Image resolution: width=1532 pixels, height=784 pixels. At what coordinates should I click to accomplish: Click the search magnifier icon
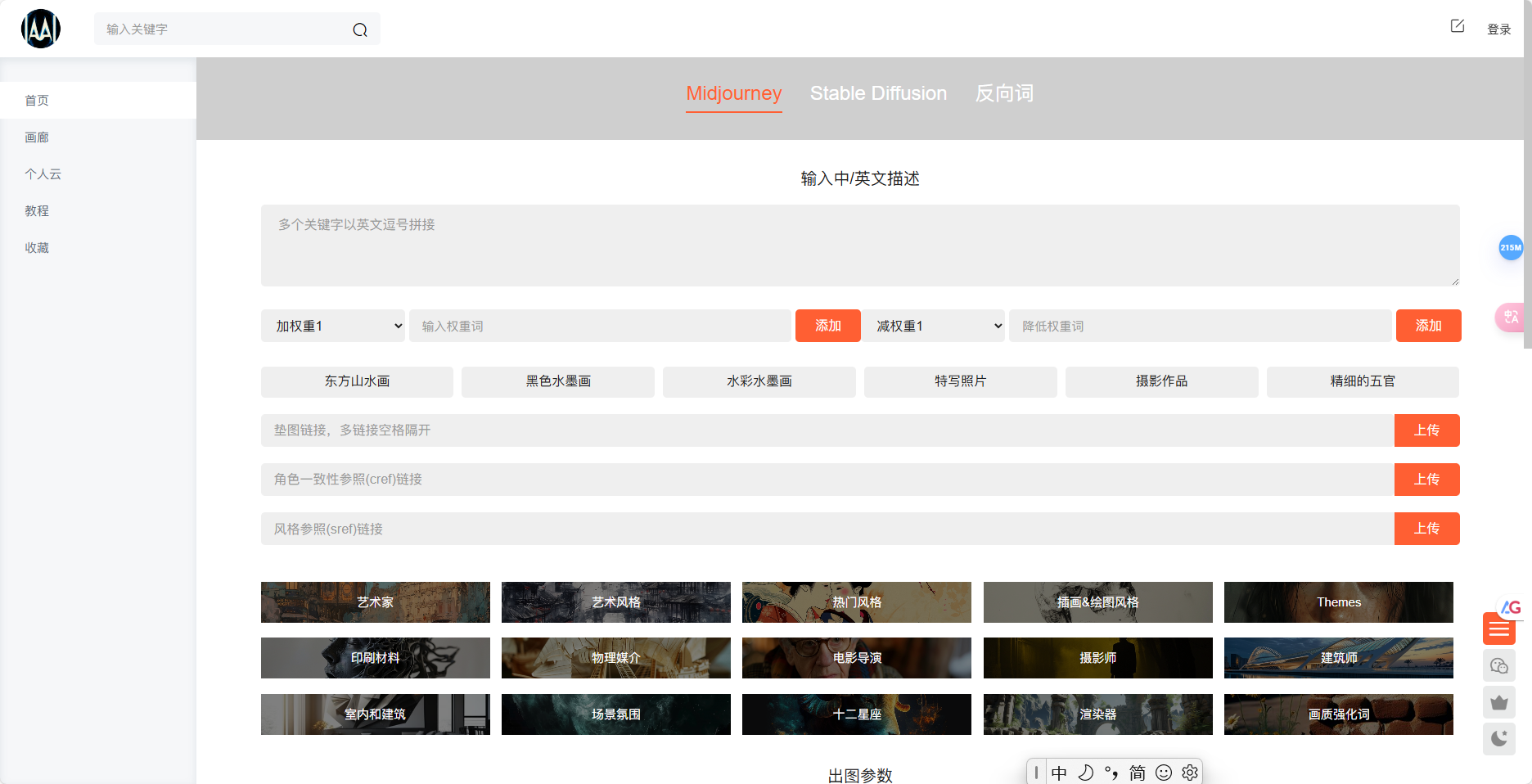point(360,29)
